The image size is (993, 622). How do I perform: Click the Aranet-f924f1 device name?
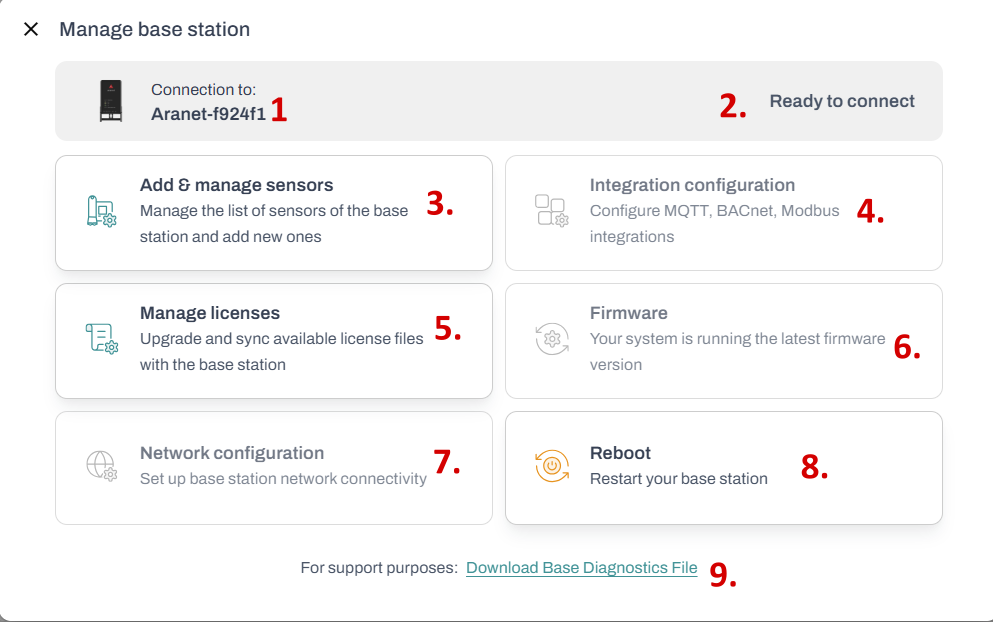pyautogui.click(x=208, y=113)
